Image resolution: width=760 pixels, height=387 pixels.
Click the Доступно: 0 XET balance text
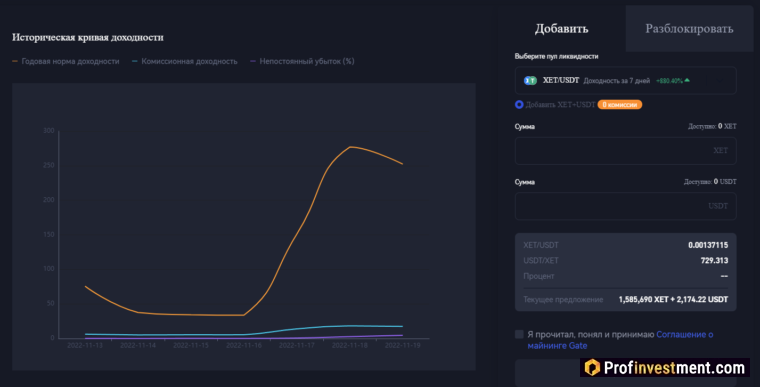pos(712,126)
